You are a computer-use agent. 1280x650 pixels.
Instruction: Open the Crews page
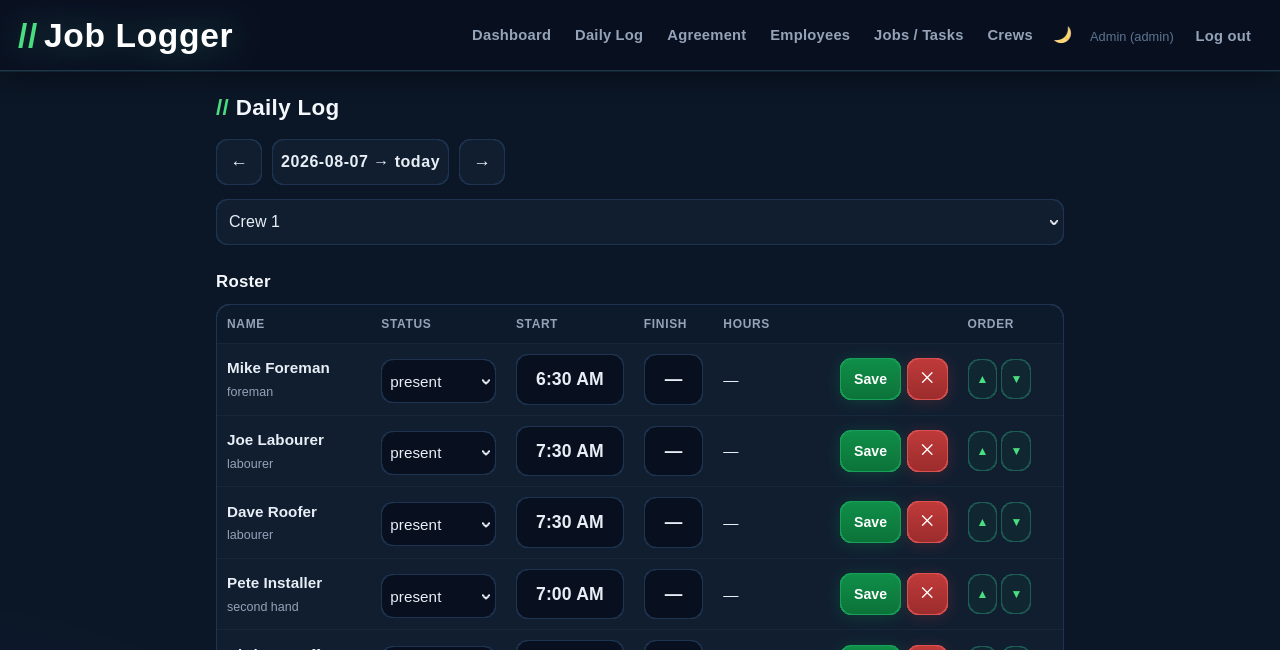(1010, 35)
